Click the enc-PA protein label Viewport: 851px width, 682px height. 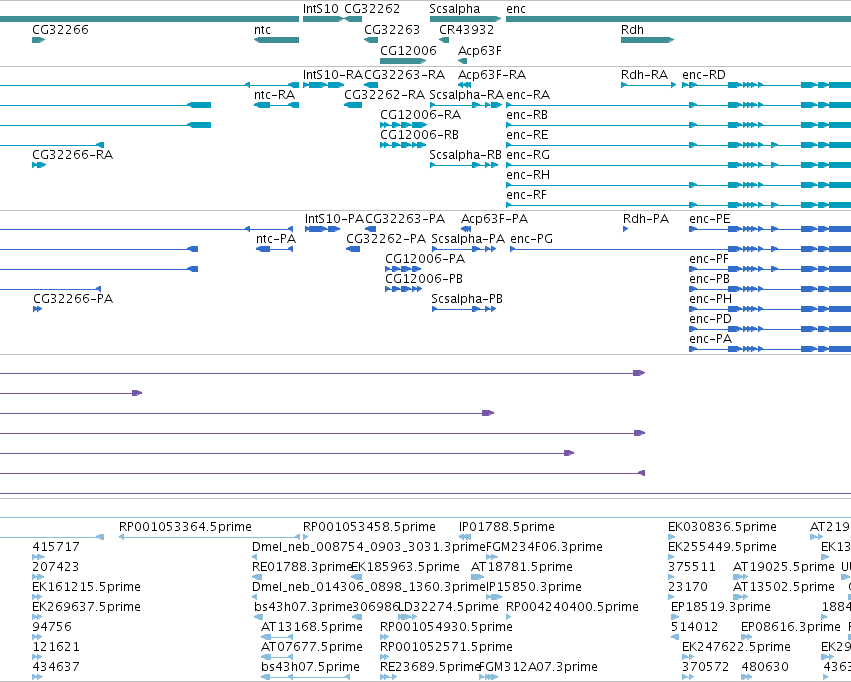[x=710, y=339]
